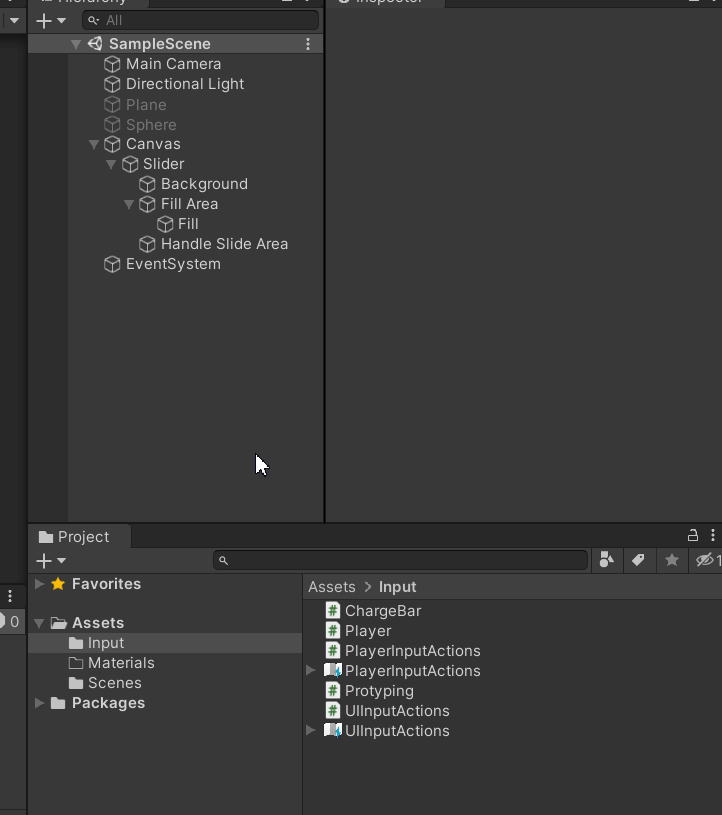Select the disabled Plane object
This screenshot has height=815, width=722.
coord(146,104)
